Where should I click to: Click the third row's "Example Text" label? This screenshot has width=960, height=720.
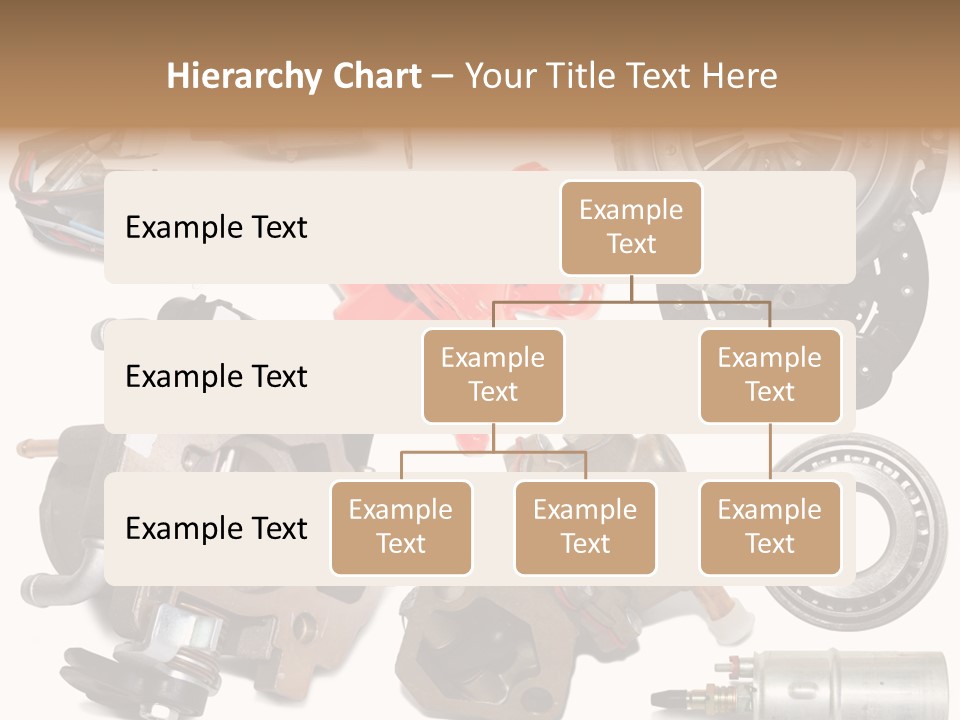(x=216, y=528)
